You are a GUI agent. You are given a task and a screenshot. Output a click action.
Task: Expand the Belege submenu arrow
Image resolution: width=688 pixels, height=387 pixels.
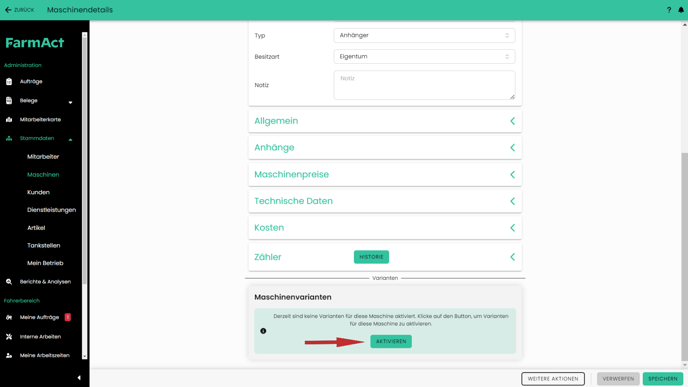click(70, 102)
